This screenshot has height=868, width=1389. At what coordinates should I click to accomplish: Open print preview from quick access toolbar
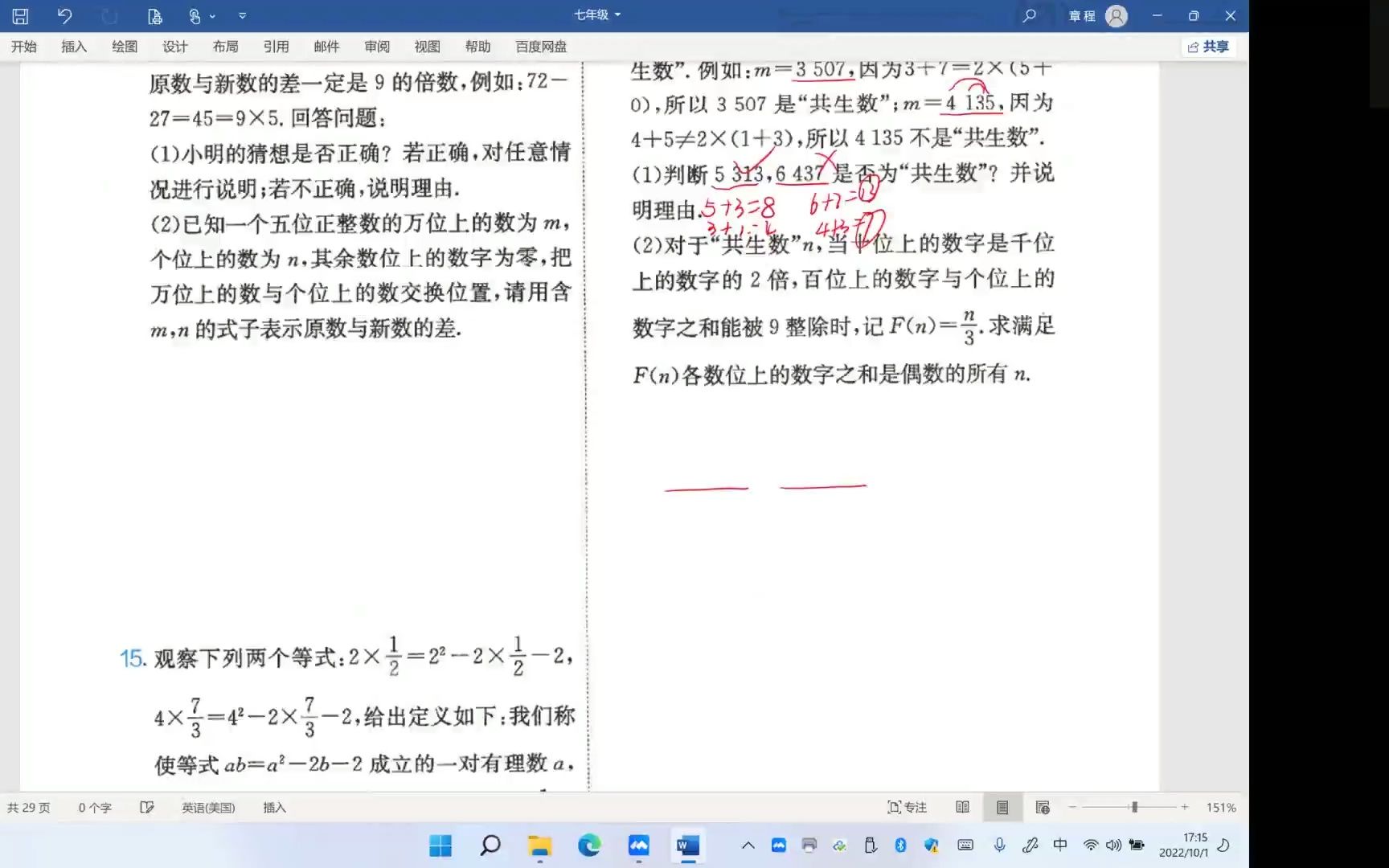click(x=154, y=15)
